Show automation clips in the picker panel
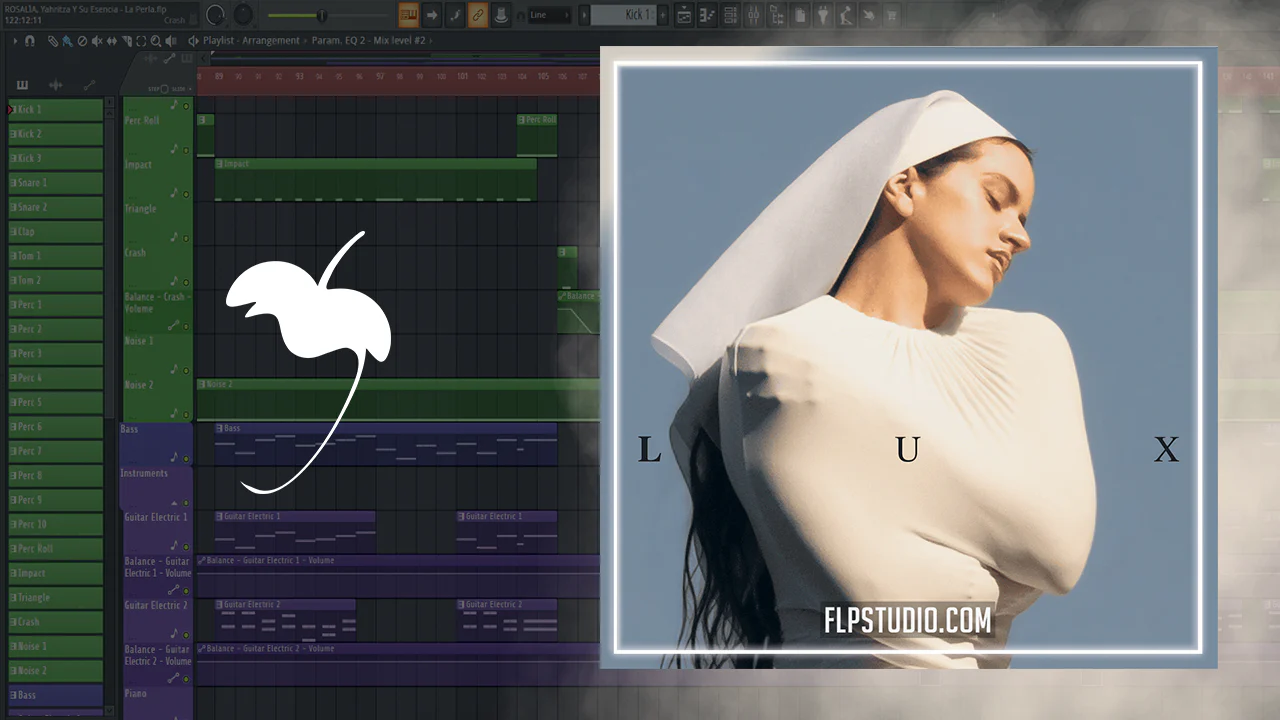This screenshot has height=720, width=1280. pos(89,85)
